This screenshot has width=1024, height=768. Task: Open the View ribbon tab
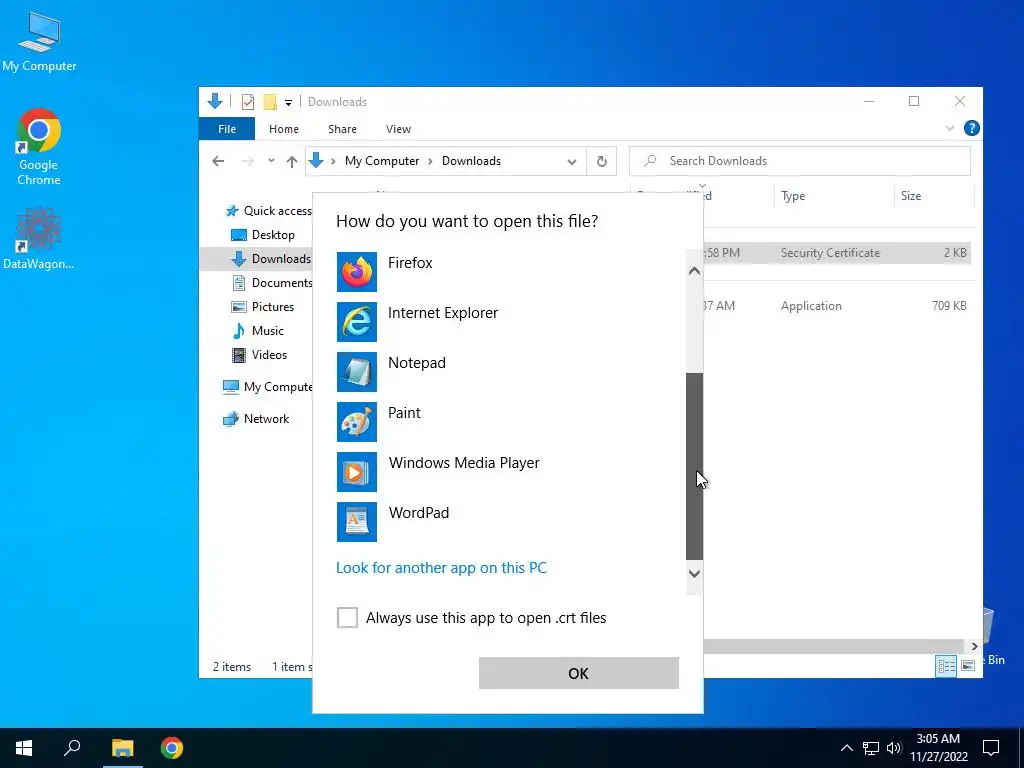[x=398, y=129]
